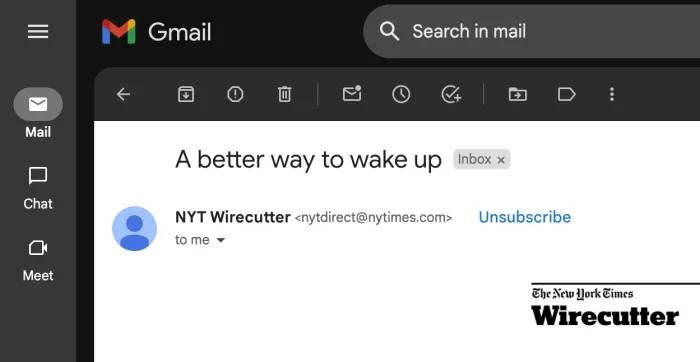Expand recipient details arrow next to "to me"

221,240
